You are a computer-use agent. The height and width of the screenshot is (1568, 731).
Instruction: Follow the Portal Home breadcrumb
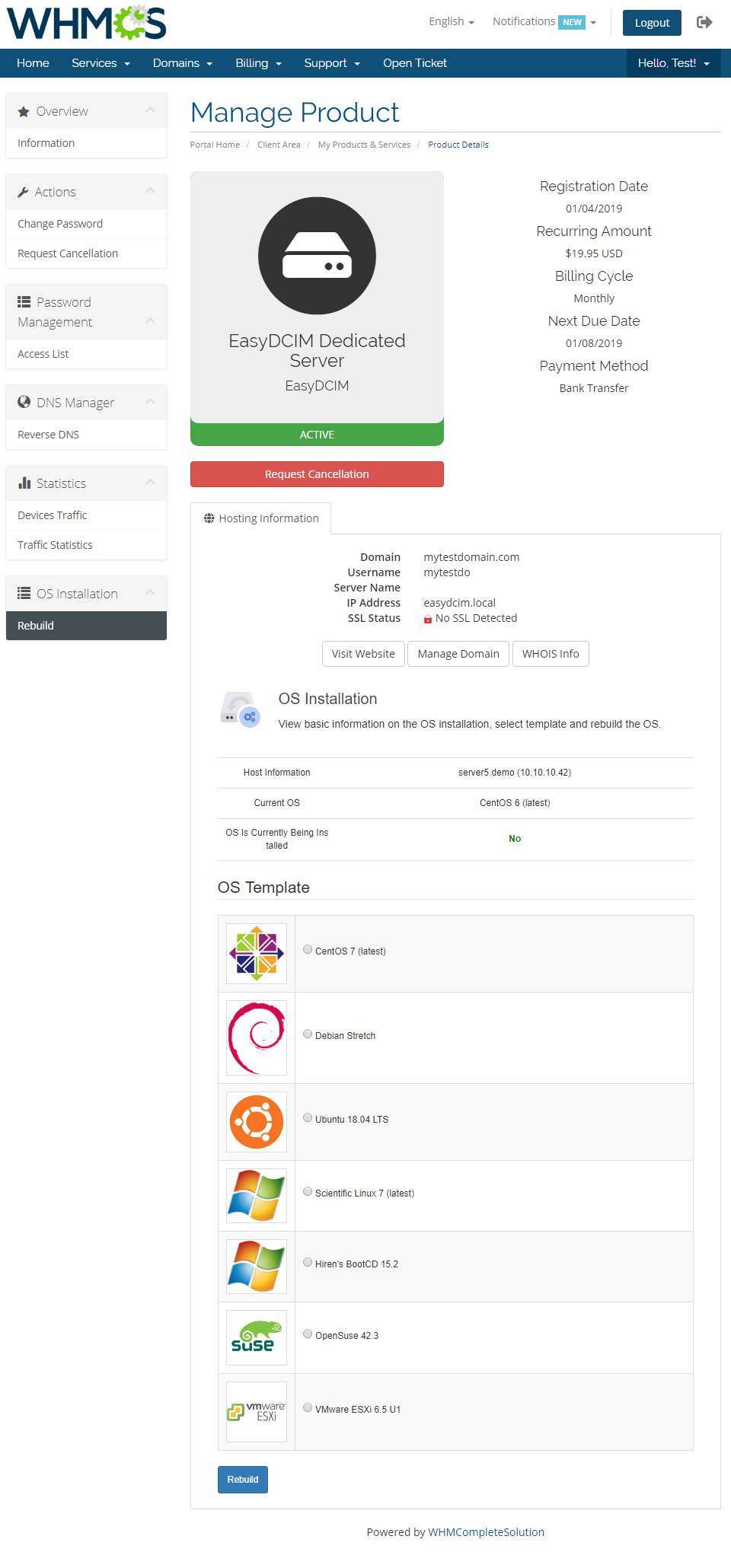215,145
